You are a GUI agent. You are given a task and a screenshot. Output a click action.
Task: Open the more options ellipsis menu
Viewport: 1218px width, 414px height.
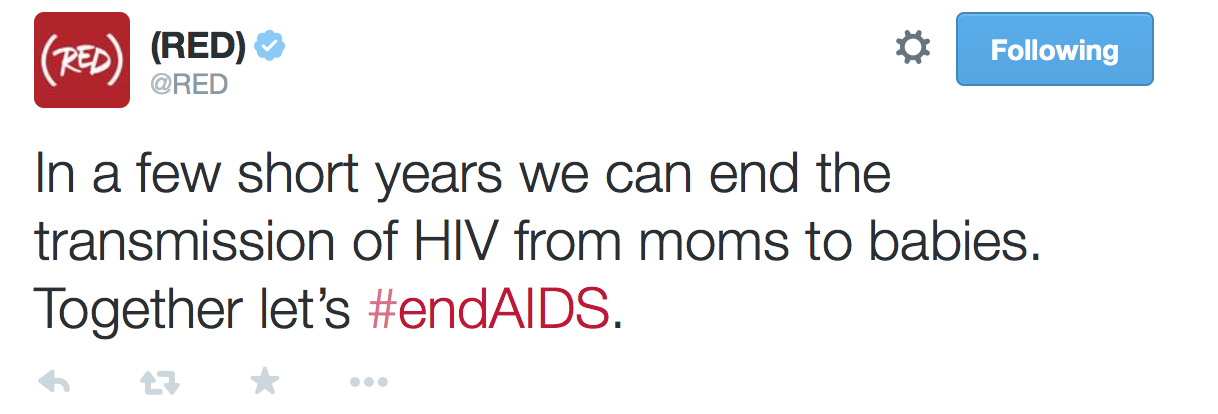[x=368, y=381]
